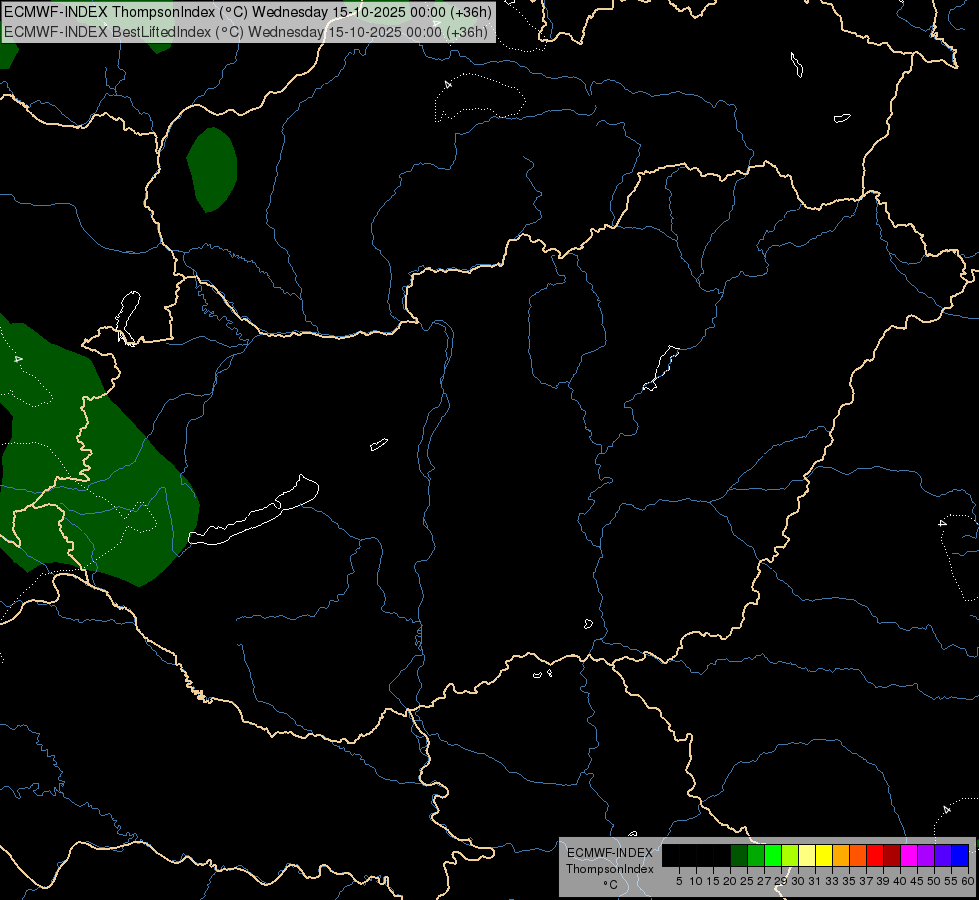
Task: Click the legend value label 50
Action: click(933, 881)
